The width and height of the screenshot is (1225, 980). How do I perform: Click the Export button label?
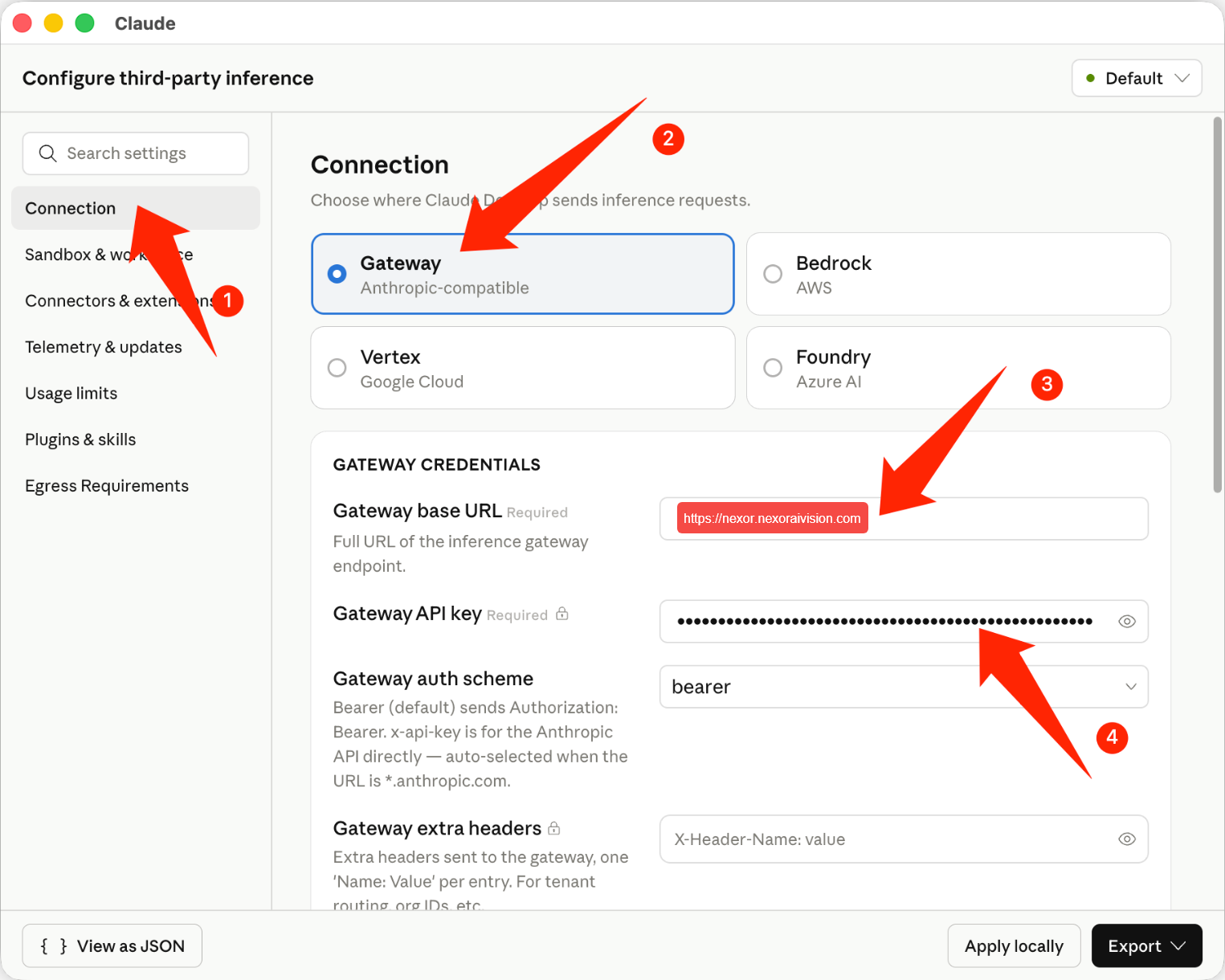(1134, 946)
